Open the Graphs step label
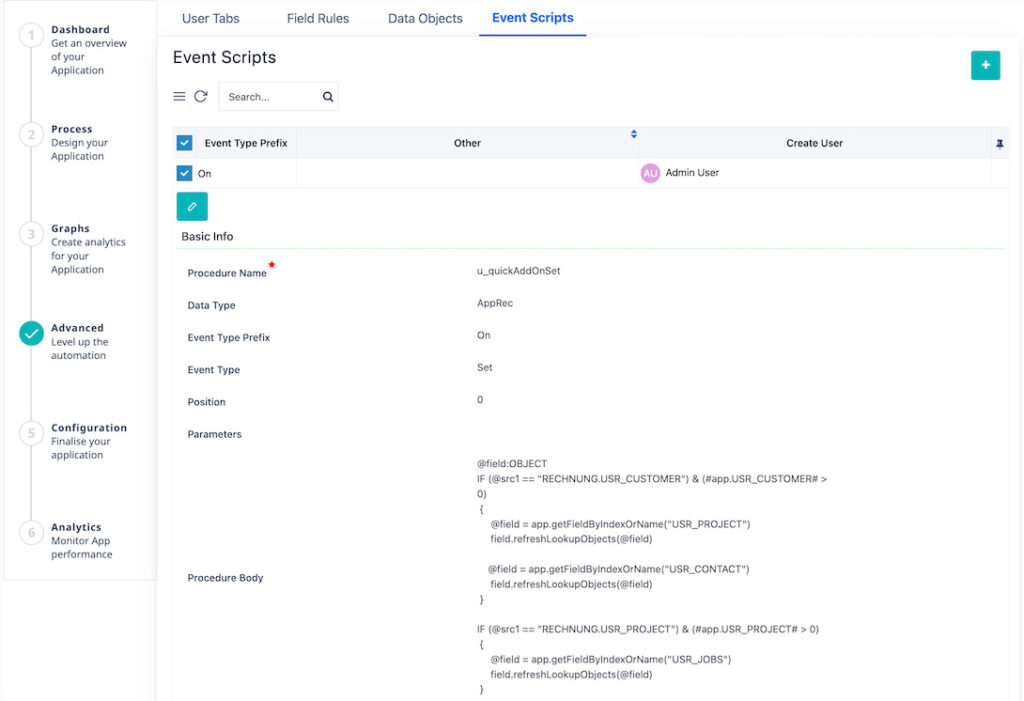Image resolution: width=1024 pixels, height=701 pixels. 71,229
